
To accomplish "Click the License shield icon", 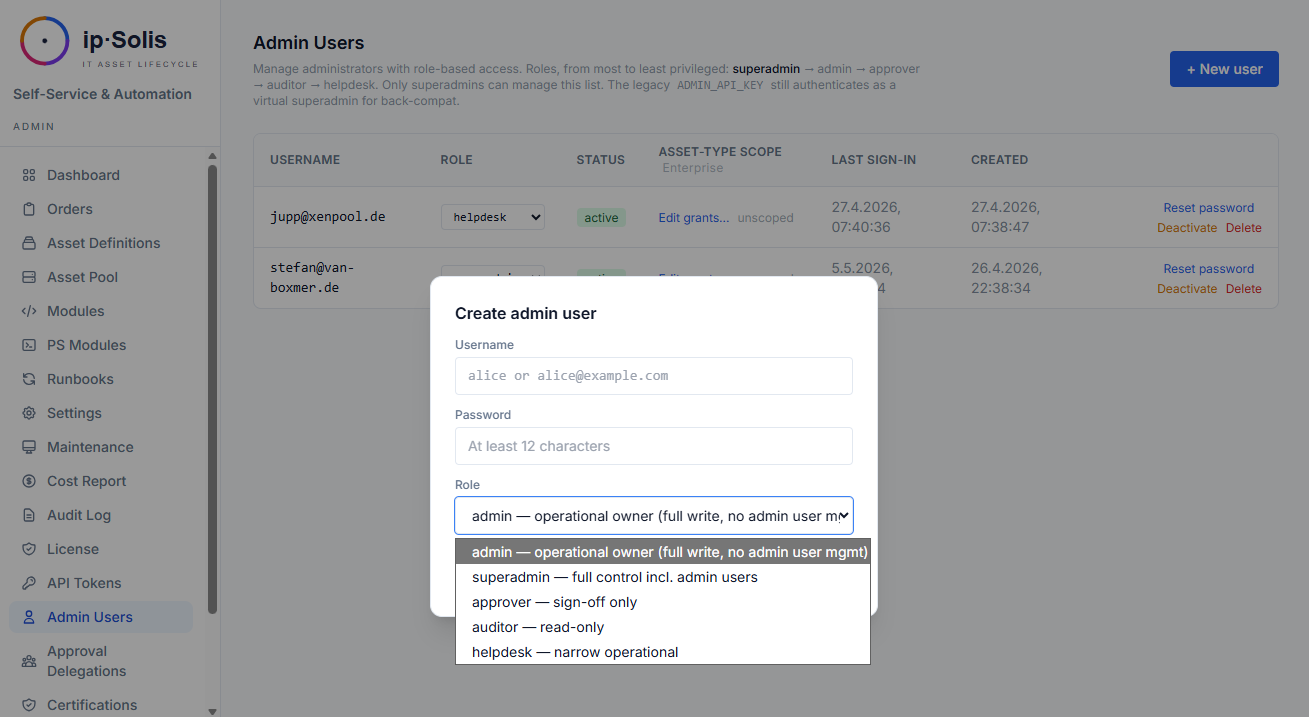I will pyautogui.click(x=29, y=549).
